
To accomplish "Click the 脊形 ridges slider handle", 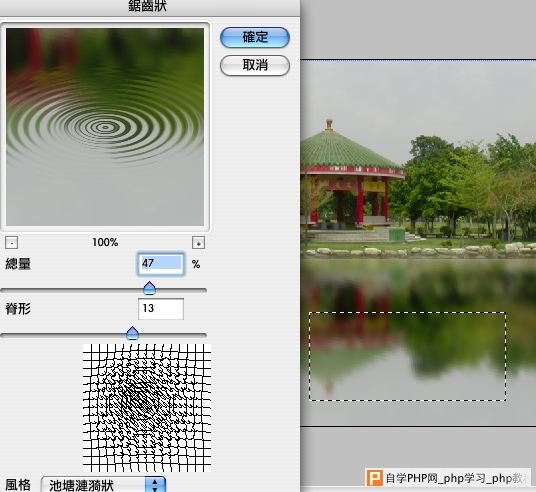I will 132,333.
